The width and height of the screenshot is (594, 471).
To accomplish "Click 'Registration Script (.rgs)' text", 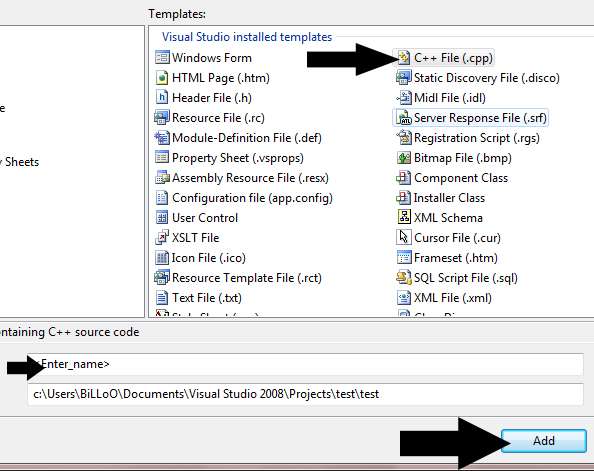I will 477,138.
